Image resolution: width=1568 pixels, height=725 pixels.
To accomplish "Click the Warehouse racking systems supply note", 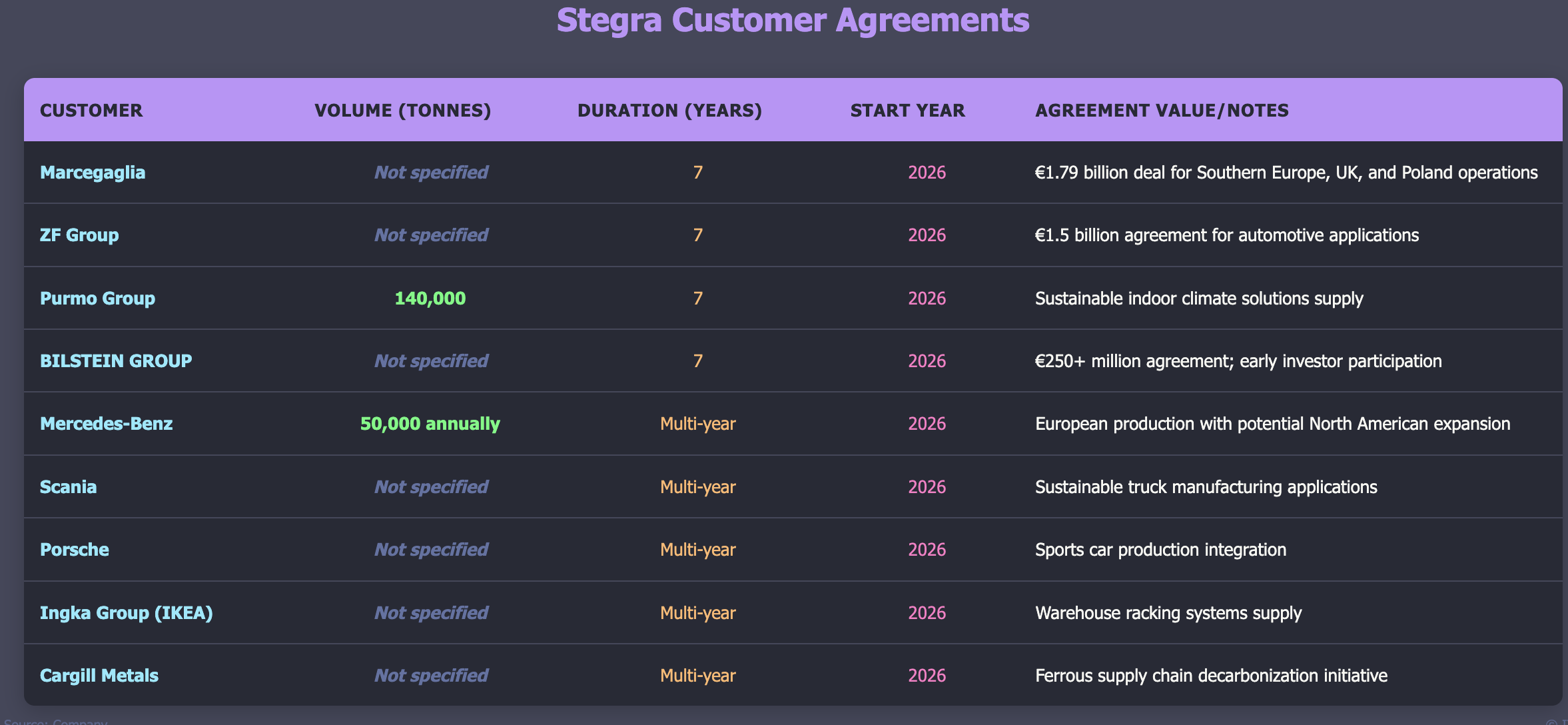I will [x=1168, y=613].
